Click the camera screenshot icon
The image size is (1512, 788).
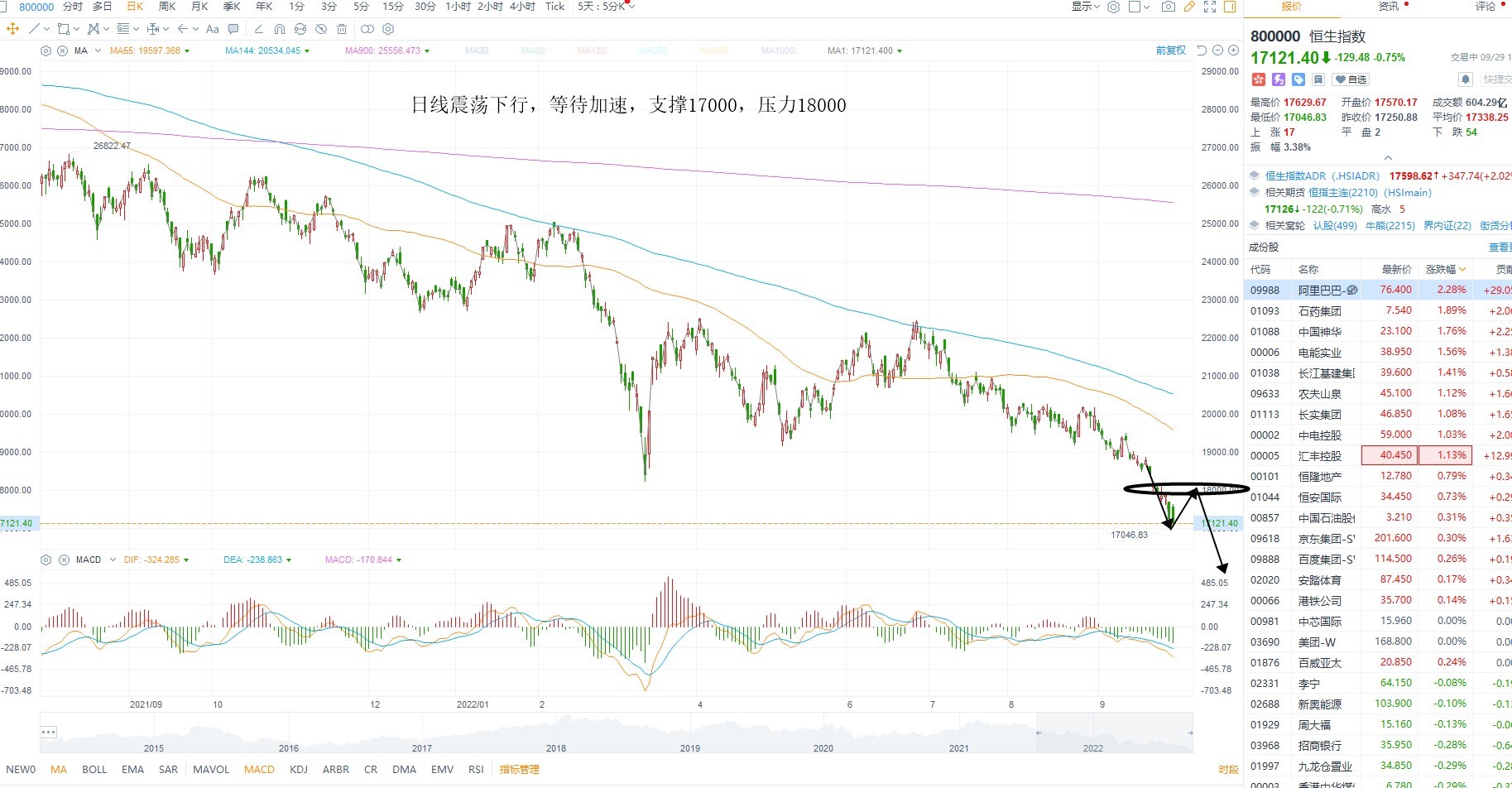click(1168, 7)
